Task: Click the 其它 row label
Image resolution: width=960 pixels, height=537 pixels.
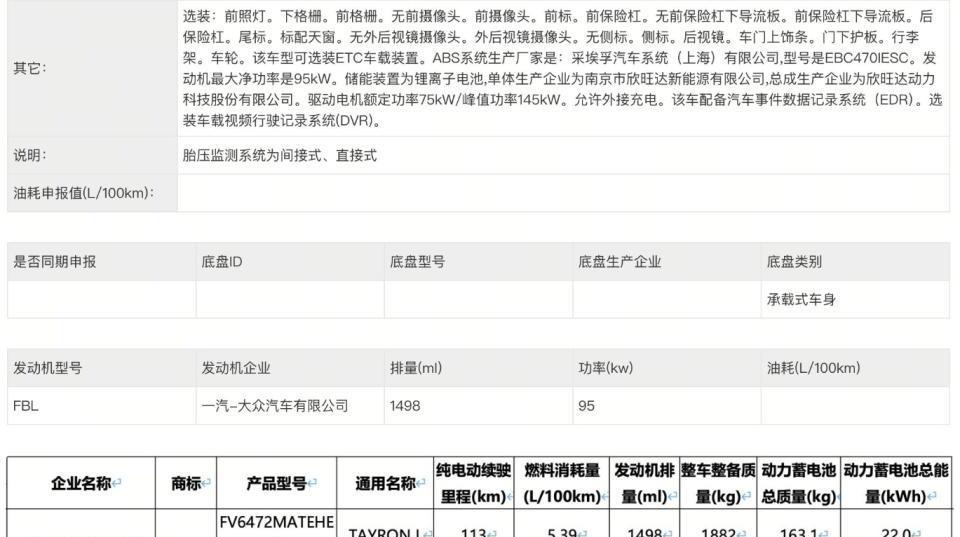Action: pyautogui.click(x=30, y=69)
